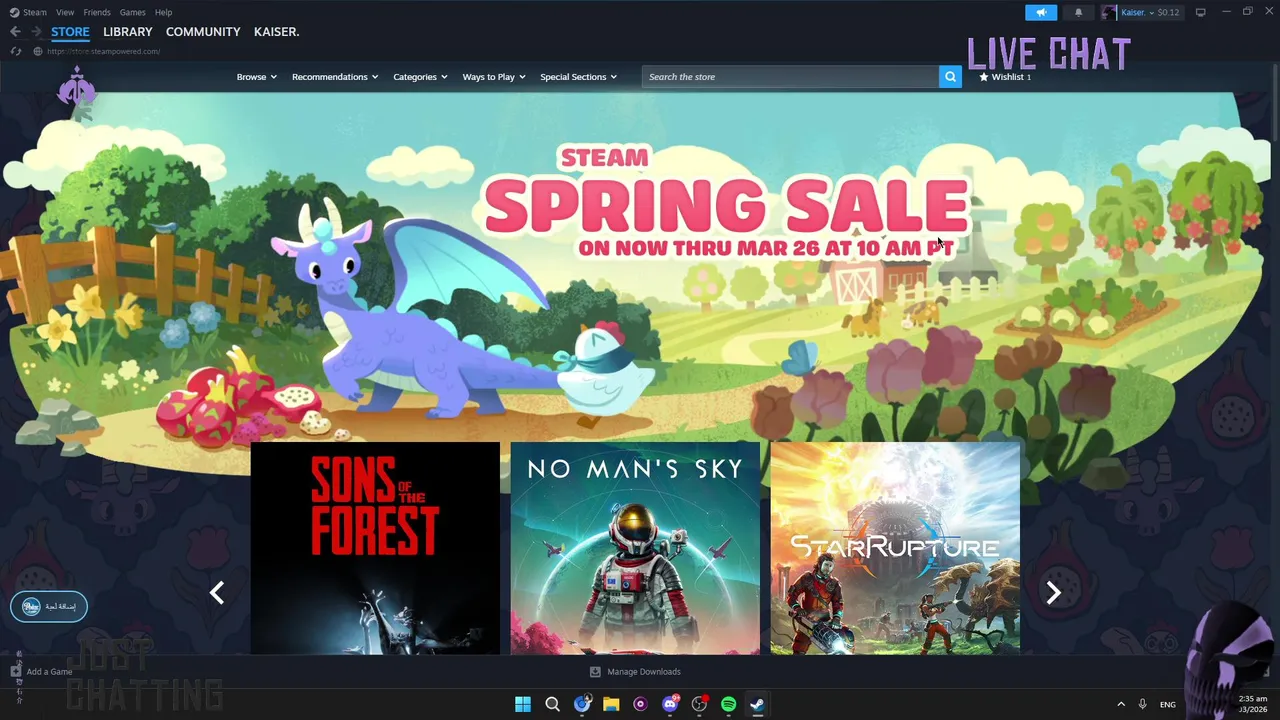This screenshot has height=720, width=1280.
Task: Go forward with the right arrow navigation icon
Action: click(x=35, y=32)
